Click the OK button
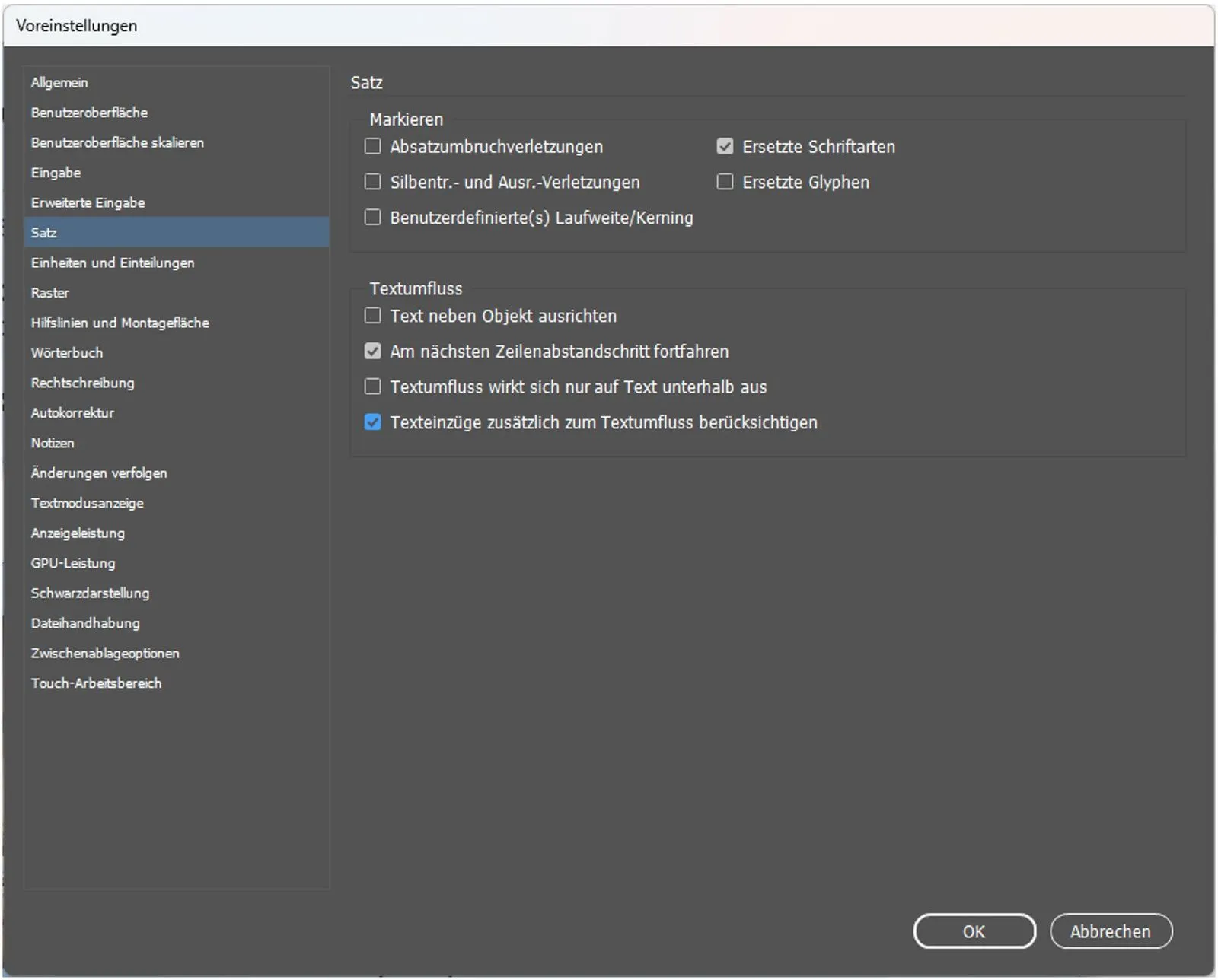Image resolution: width=1218 pixels, height=980 pixels. [974, 931]
